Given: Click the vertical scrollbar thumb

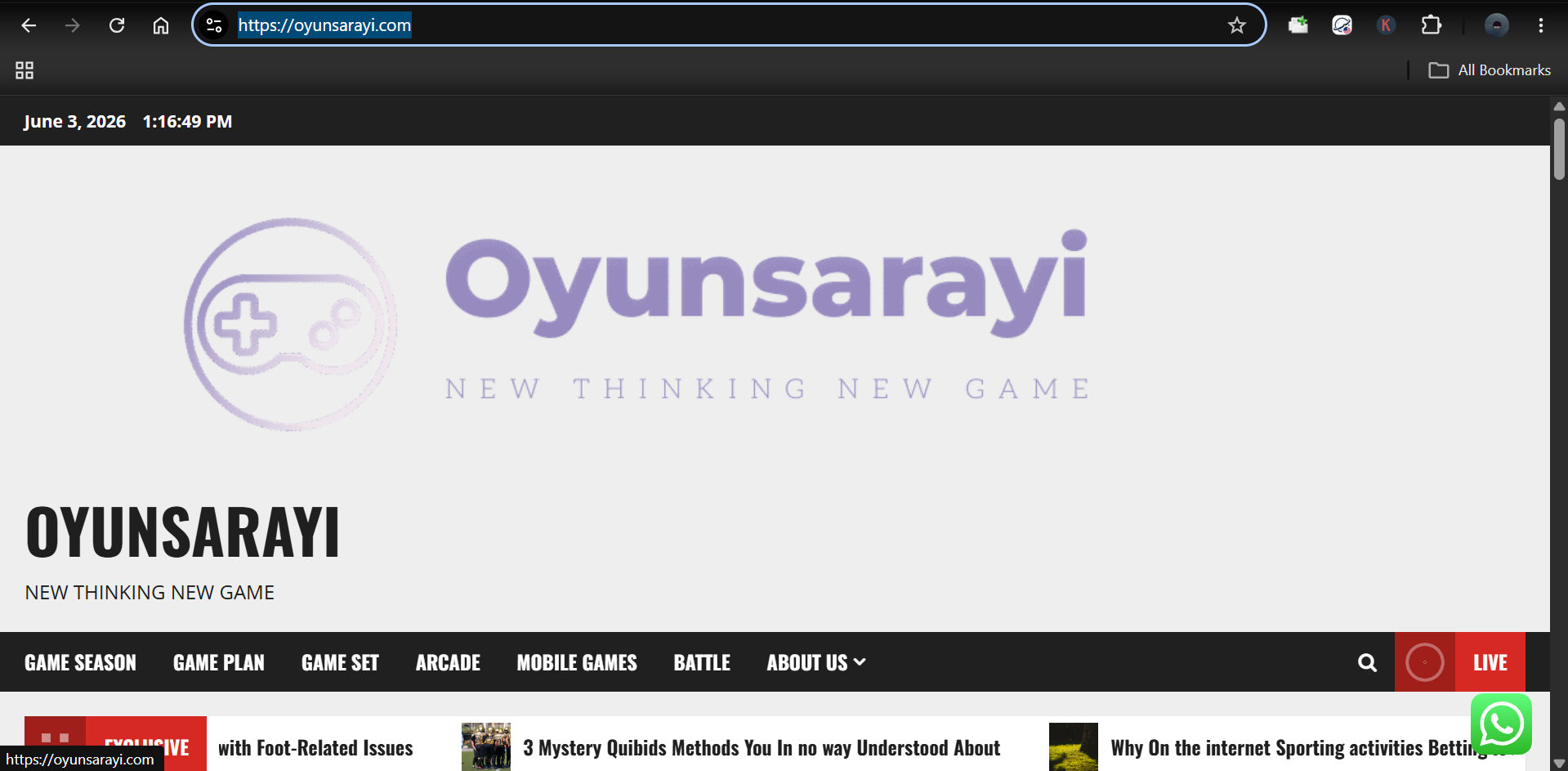Looking at the screenshot, I should (x=1559, y=149).
